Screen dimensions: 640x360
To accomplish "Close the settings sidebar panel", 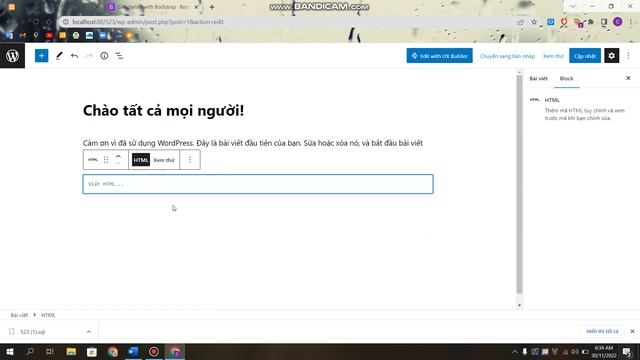I will (628, 78).
